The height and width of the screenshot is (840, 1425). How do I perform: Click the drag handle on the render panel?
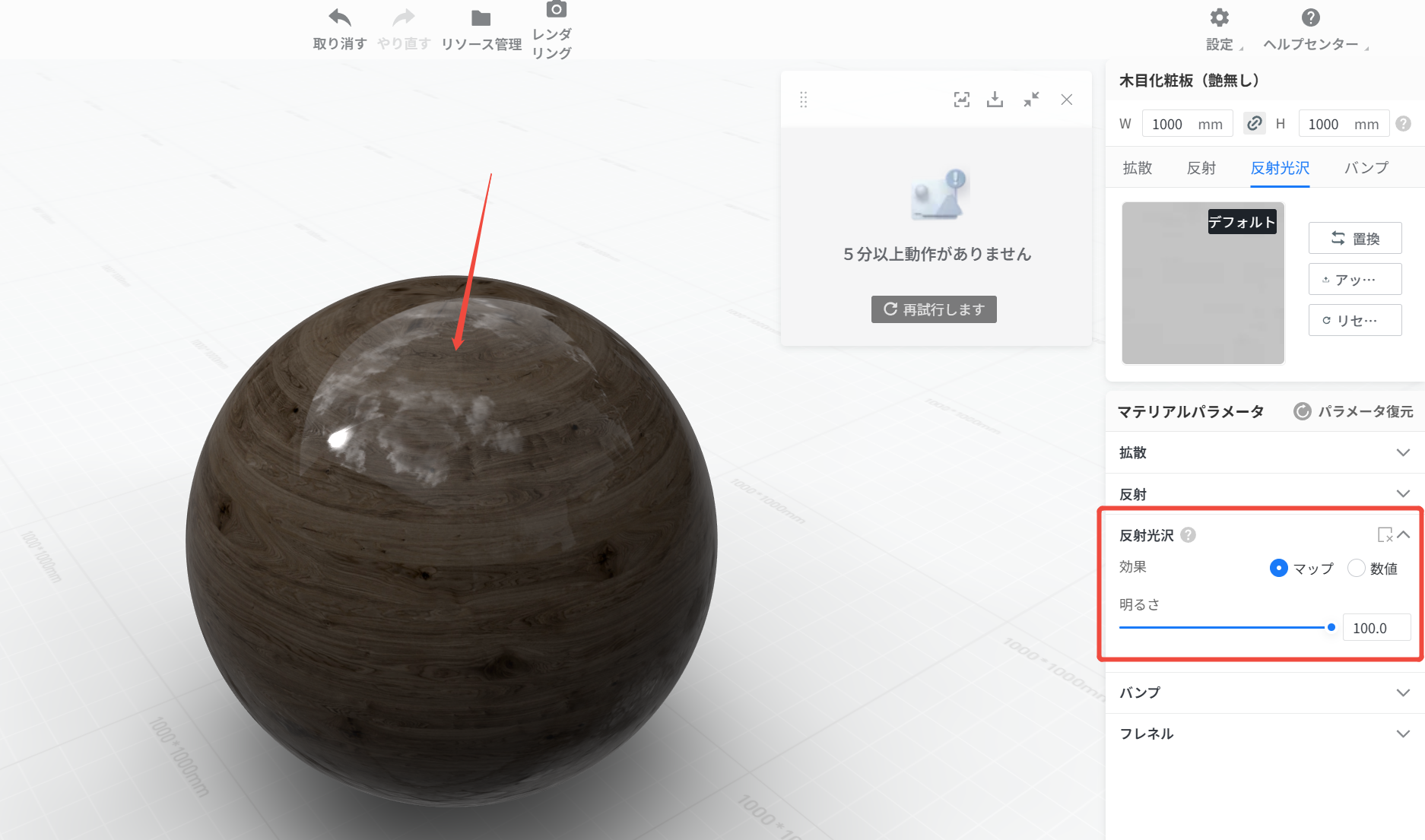click(x=804, y=100)
